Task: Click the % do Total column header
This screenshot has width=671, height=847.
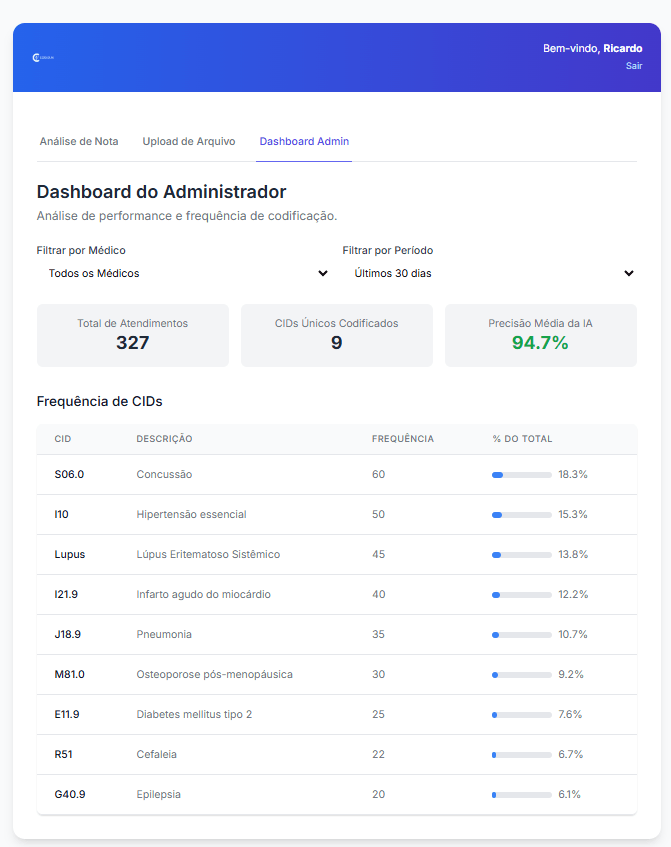Action: click(x=522, y=439)
